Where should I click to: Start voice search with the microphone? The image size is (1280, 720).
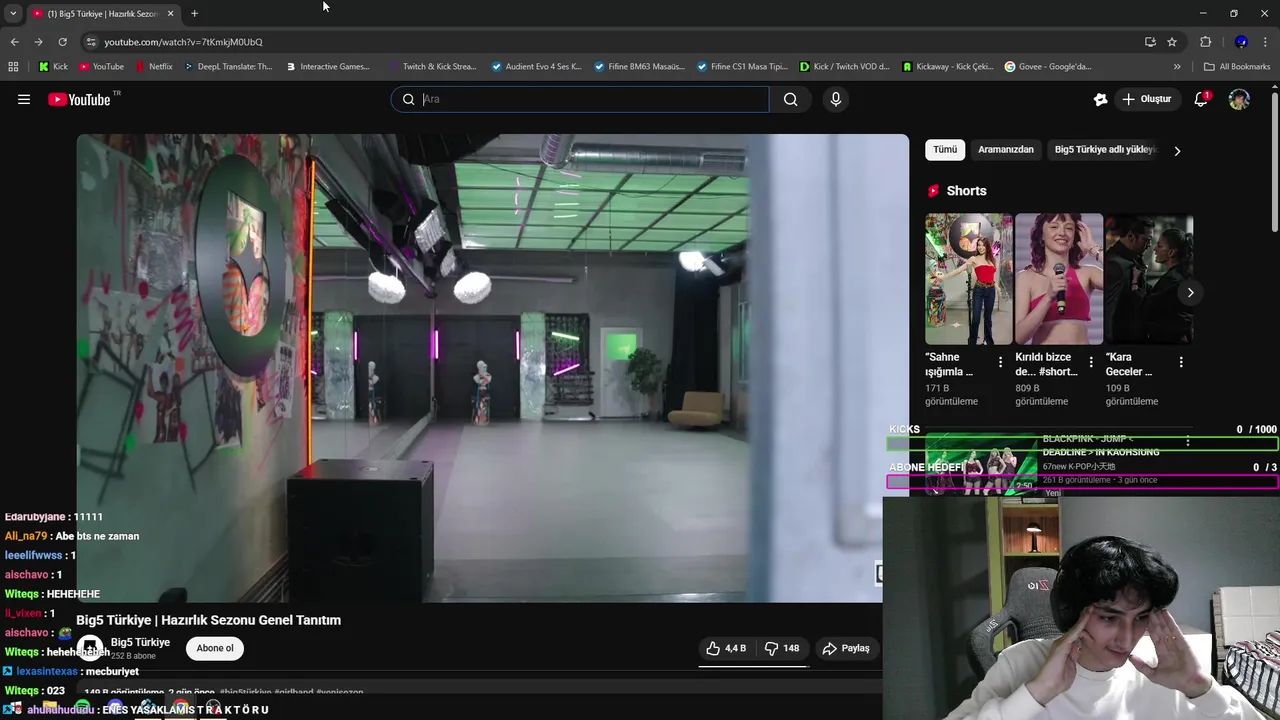pyautogui.click(x=836, y=99)
